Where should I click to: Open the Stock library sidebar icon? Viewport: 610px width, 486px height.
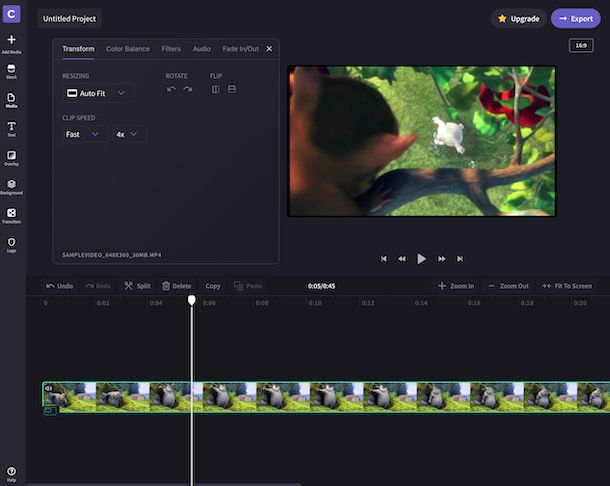[x=11, y=72]
